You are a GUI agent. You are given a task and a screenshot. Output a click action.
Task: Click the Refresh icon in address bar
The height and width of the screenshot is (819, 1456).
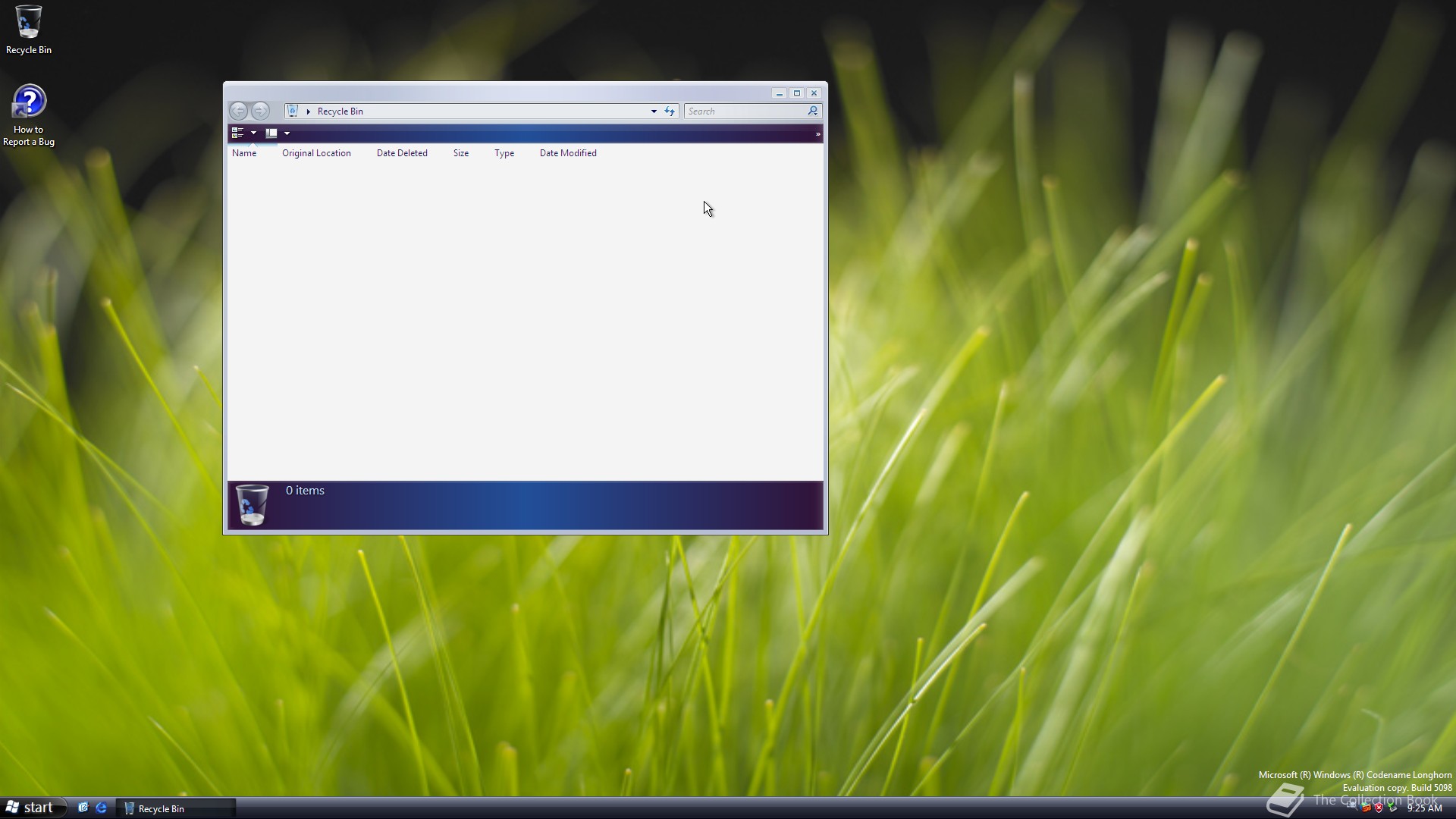pyautogui.click(x=670, y=111)
